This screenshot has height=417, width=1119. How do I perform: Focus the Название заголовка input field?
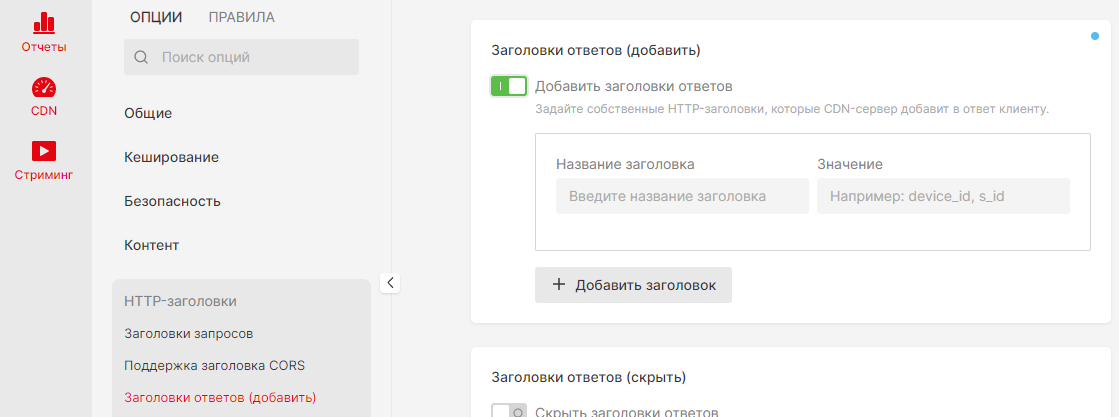(681, 196)
